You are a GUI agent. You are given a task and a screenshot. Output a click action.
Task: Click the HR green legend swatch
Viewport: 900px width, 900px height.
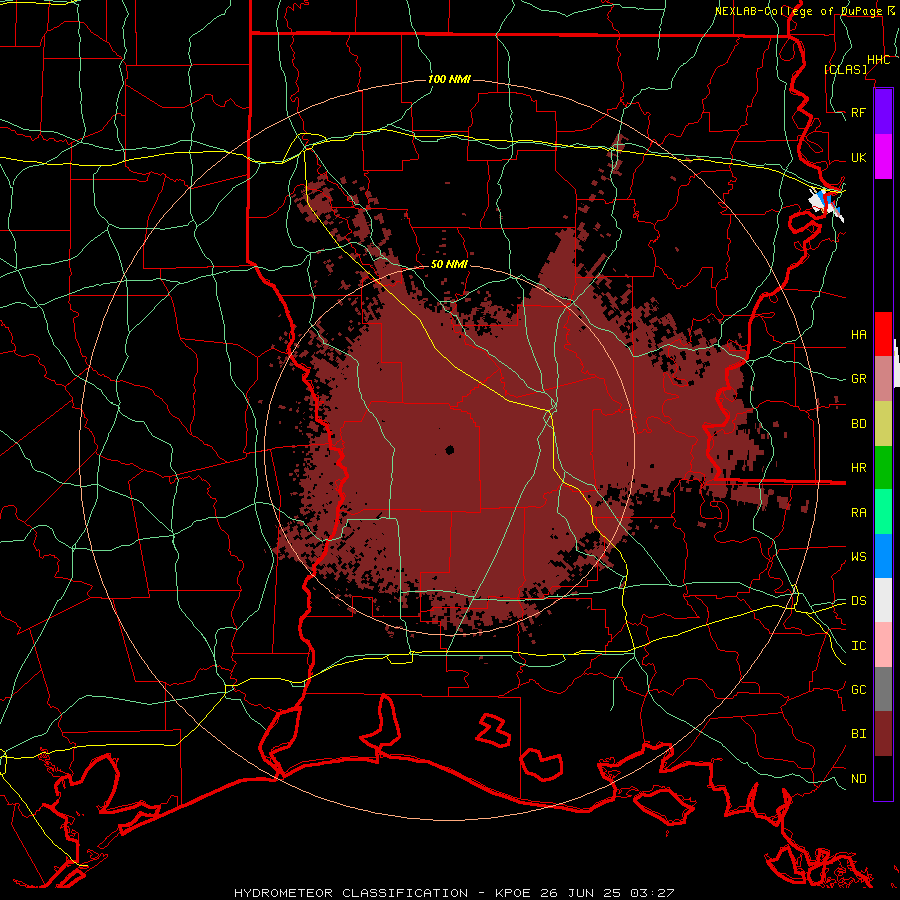pyautogui.click(x=883, y=468)
